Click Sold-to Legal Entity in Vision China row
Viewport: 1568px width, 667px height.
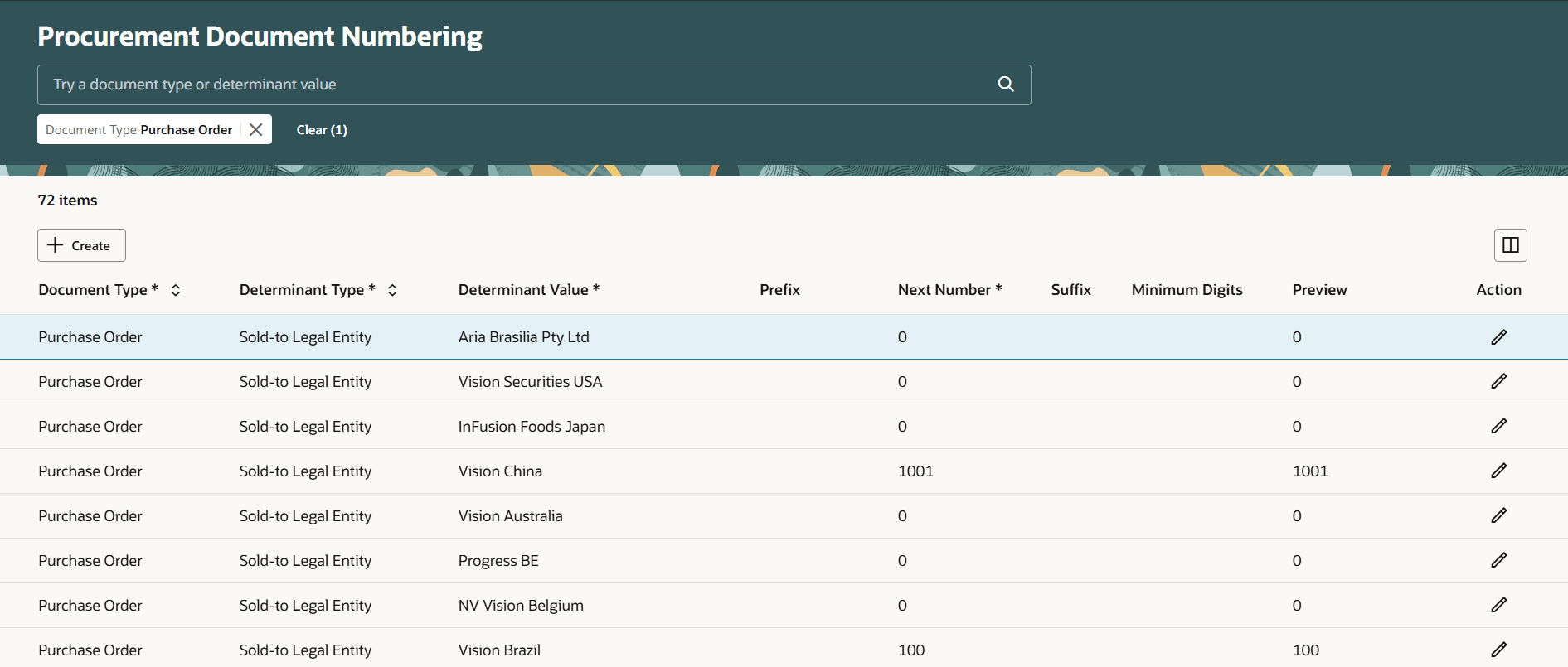point(305,471)
